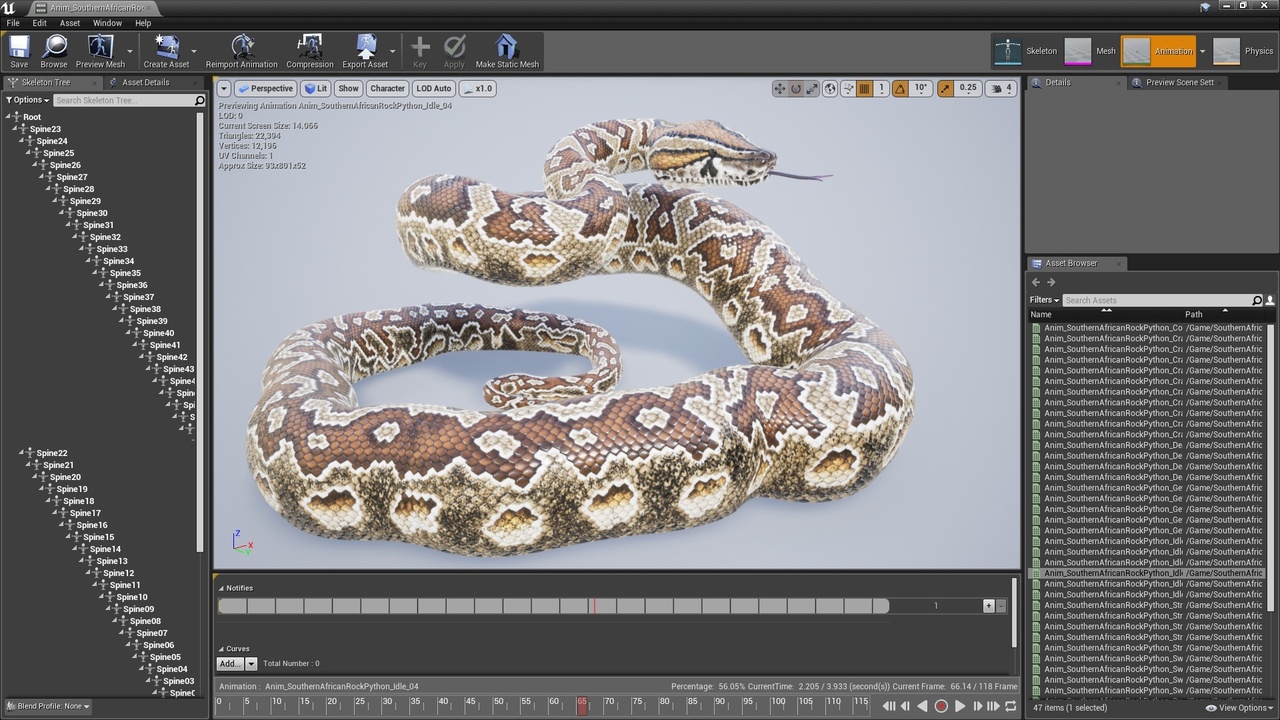Open the Help menu
This screenshot has width=1280, height=720.
[x=143, y=23]
